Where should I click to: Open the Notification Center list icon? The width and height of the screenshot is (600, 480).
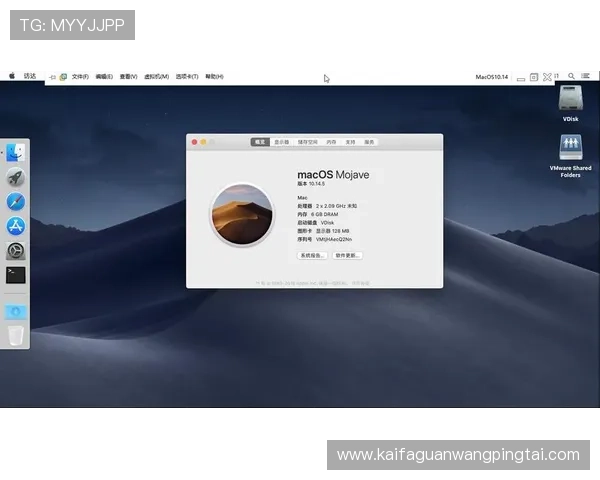(585, 76)
